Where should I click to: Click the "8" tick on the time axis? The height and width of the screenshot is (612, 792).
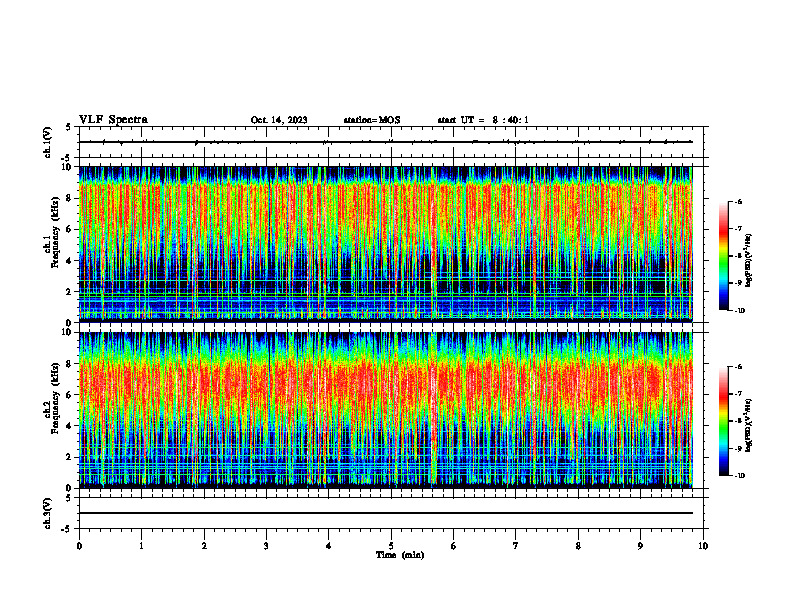coord(578,546)
